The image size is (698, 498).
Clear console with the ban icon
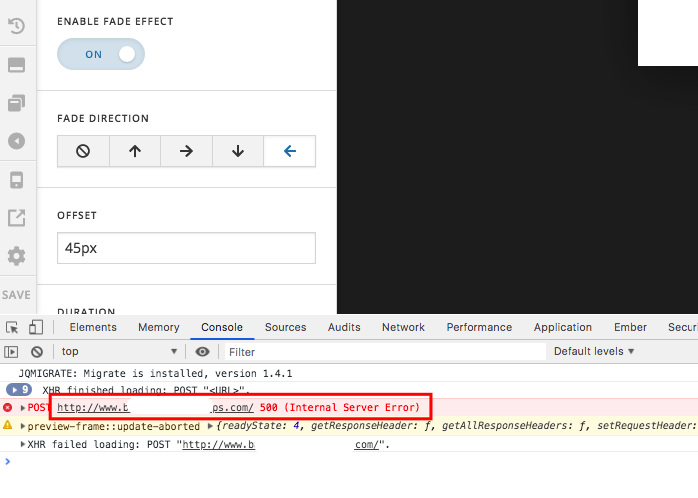coord(36,352)
